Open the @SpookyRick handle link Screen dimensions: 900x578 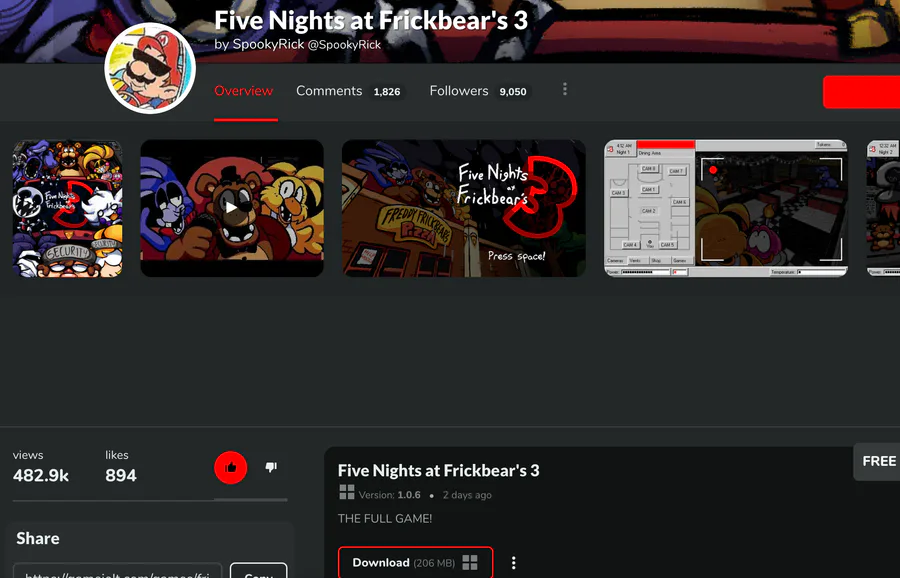pos(344,45)
